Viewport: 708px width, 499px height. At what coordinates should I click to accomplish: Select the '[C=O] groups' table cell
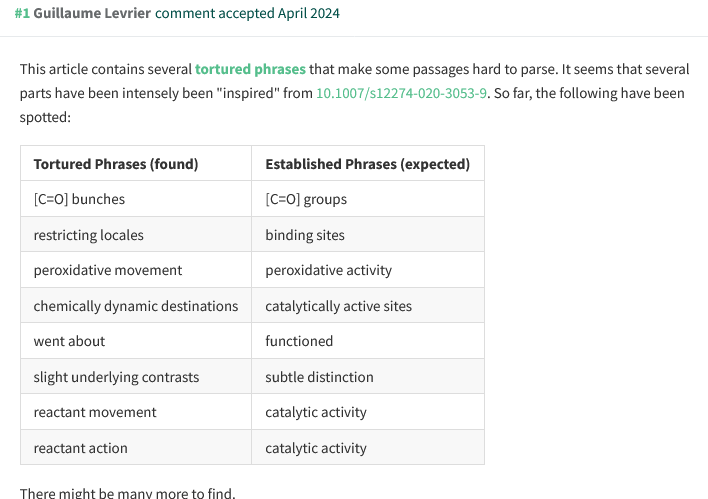pos(306,199)
